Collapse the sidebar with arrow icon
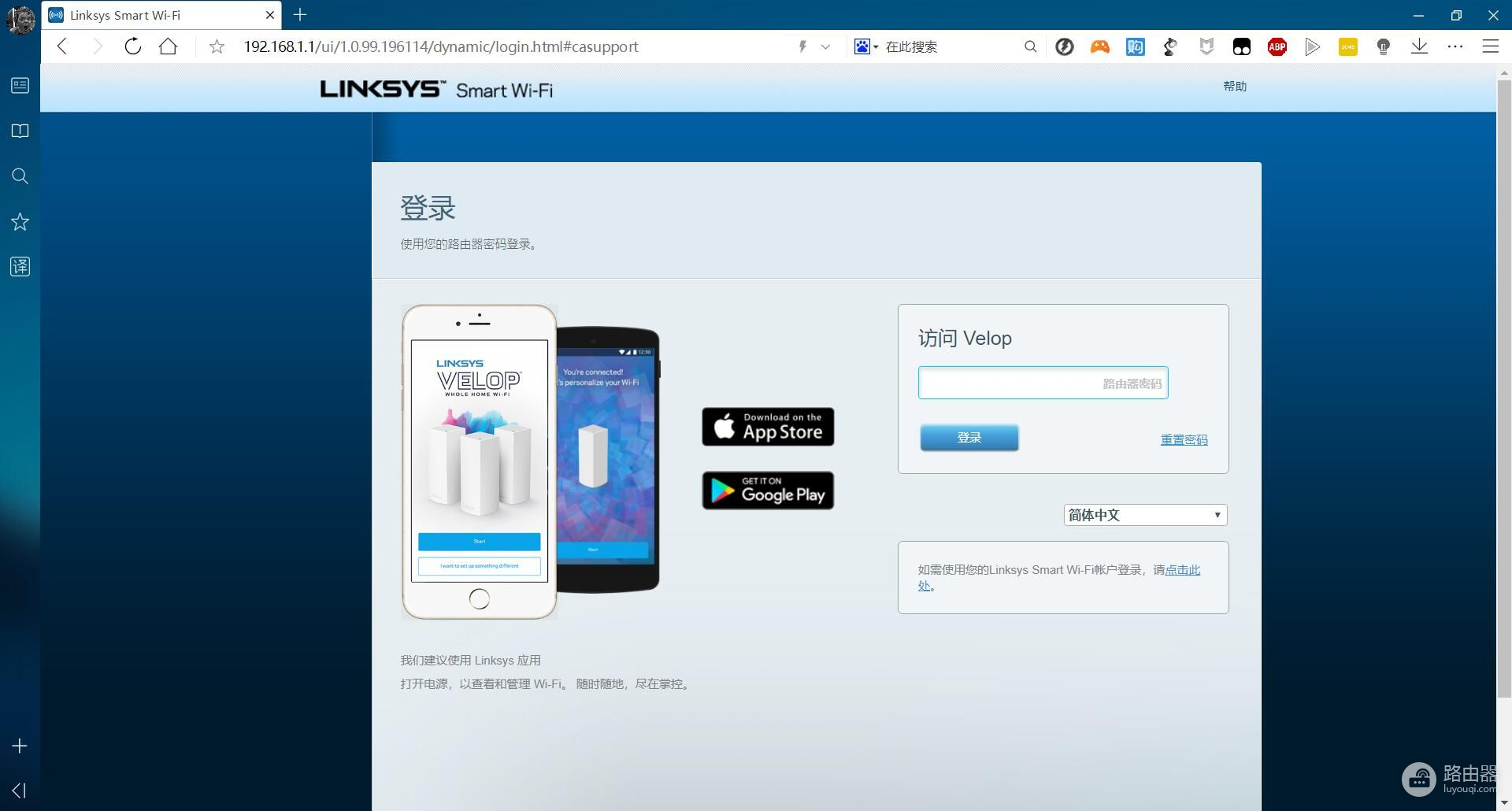 click(20, 790)
